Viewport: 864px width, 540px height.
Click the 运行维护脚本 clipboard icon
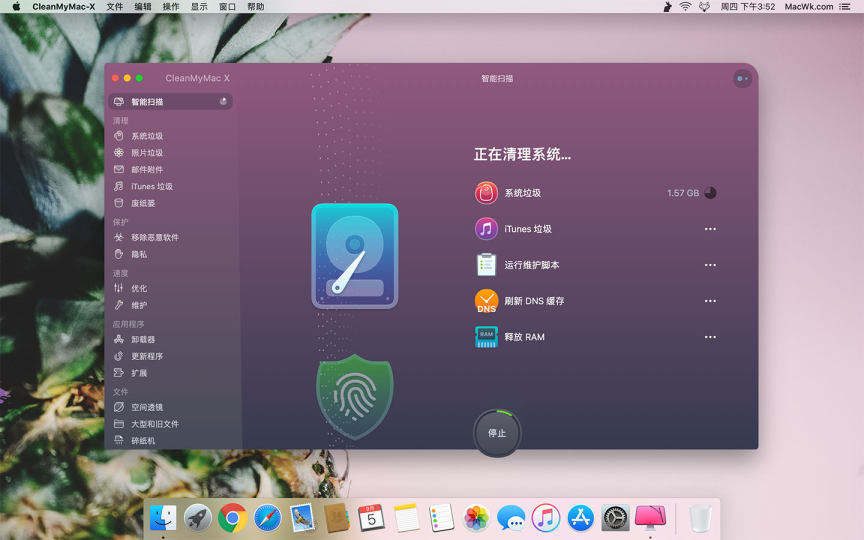click(x=486, y=265)
